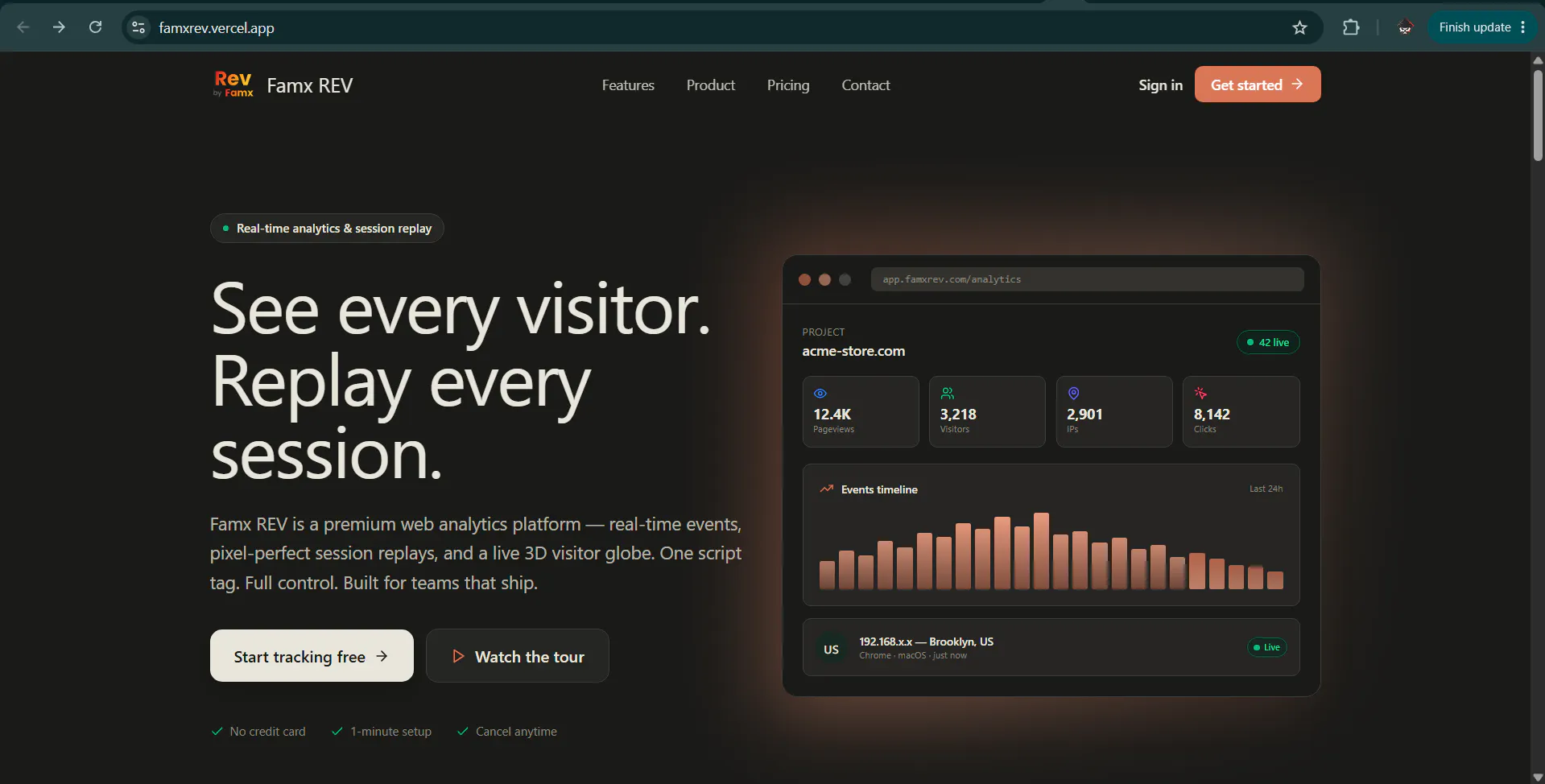Click the 12.4K Pageviews value
Image resolution: width=1545 pixels, height=784 pixels.
coord(832,415)
